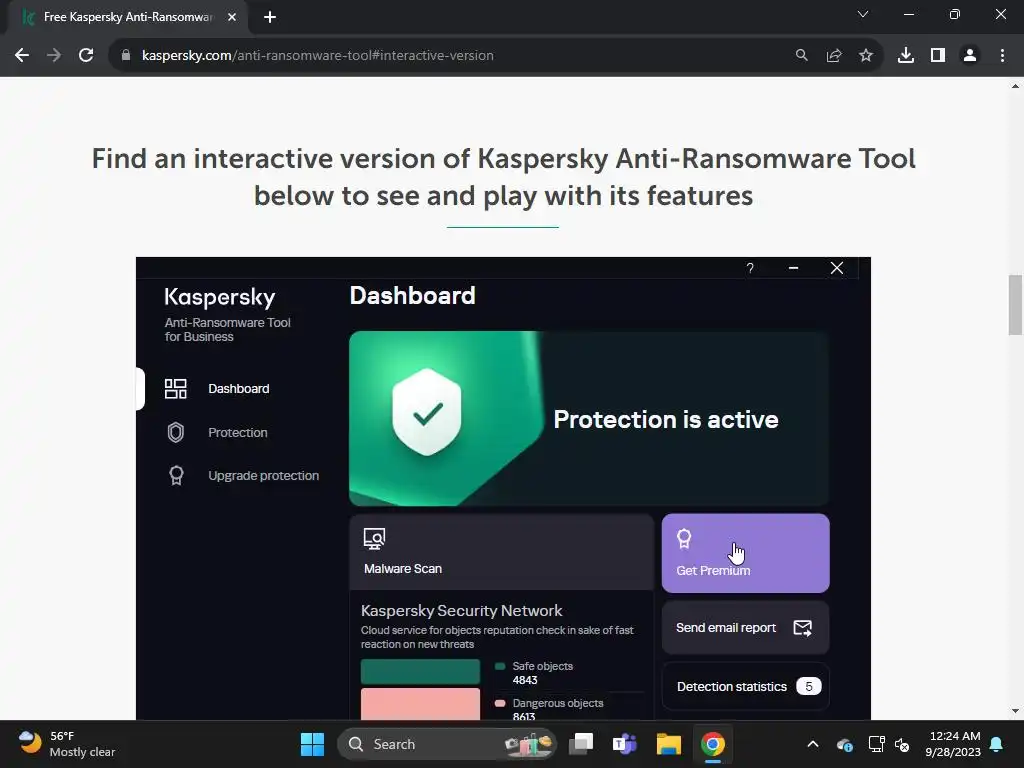This screenshot has height=768, width=1024.
Task: Open Chrome downloads
Action: [x=905, y=56]
